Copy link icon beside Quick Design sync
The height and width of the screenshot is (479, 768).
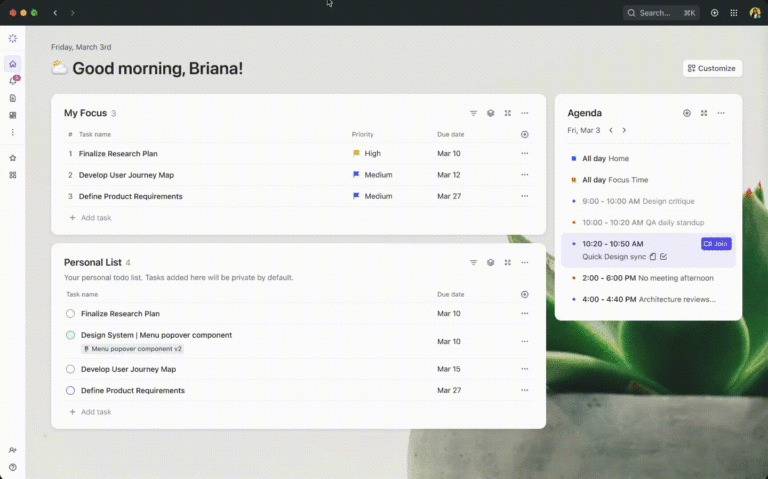[x=653, y=257]
